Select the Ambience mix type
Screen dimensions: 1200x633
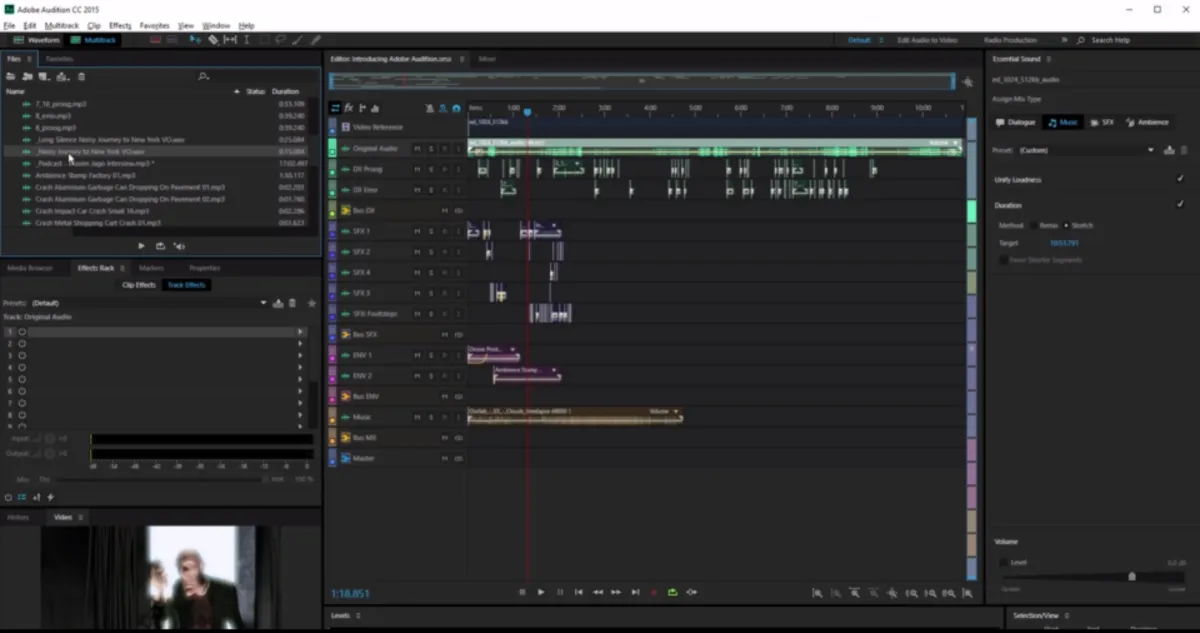pyautogui.click(x=1147, y=122)
